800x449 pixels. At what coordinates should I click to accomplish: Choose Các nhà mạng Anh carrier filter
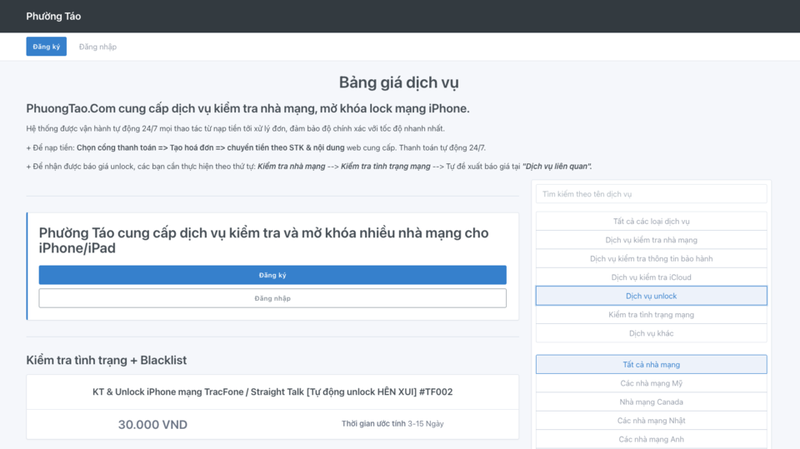(x=651, y=439)
